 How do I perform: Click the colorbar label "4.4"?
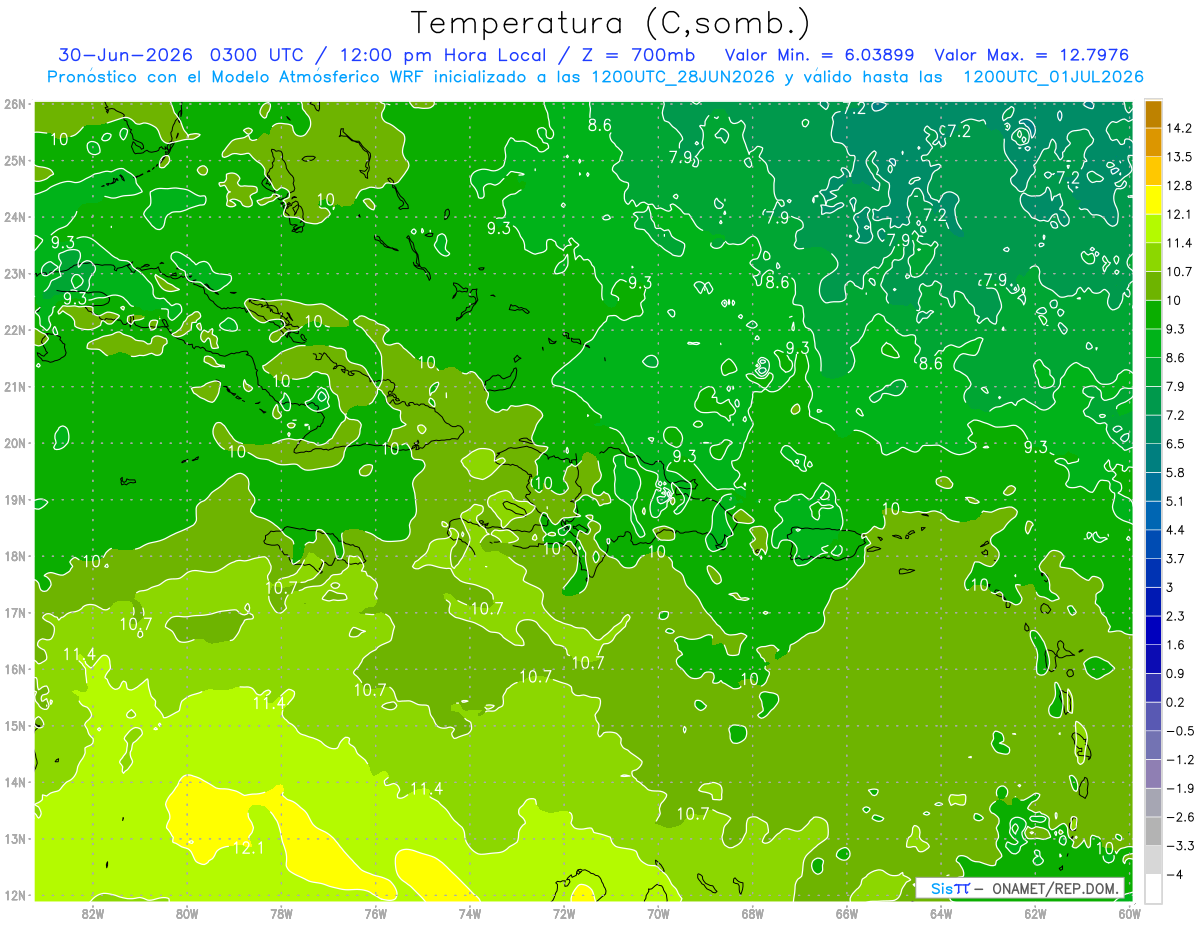click(1175, 530)
